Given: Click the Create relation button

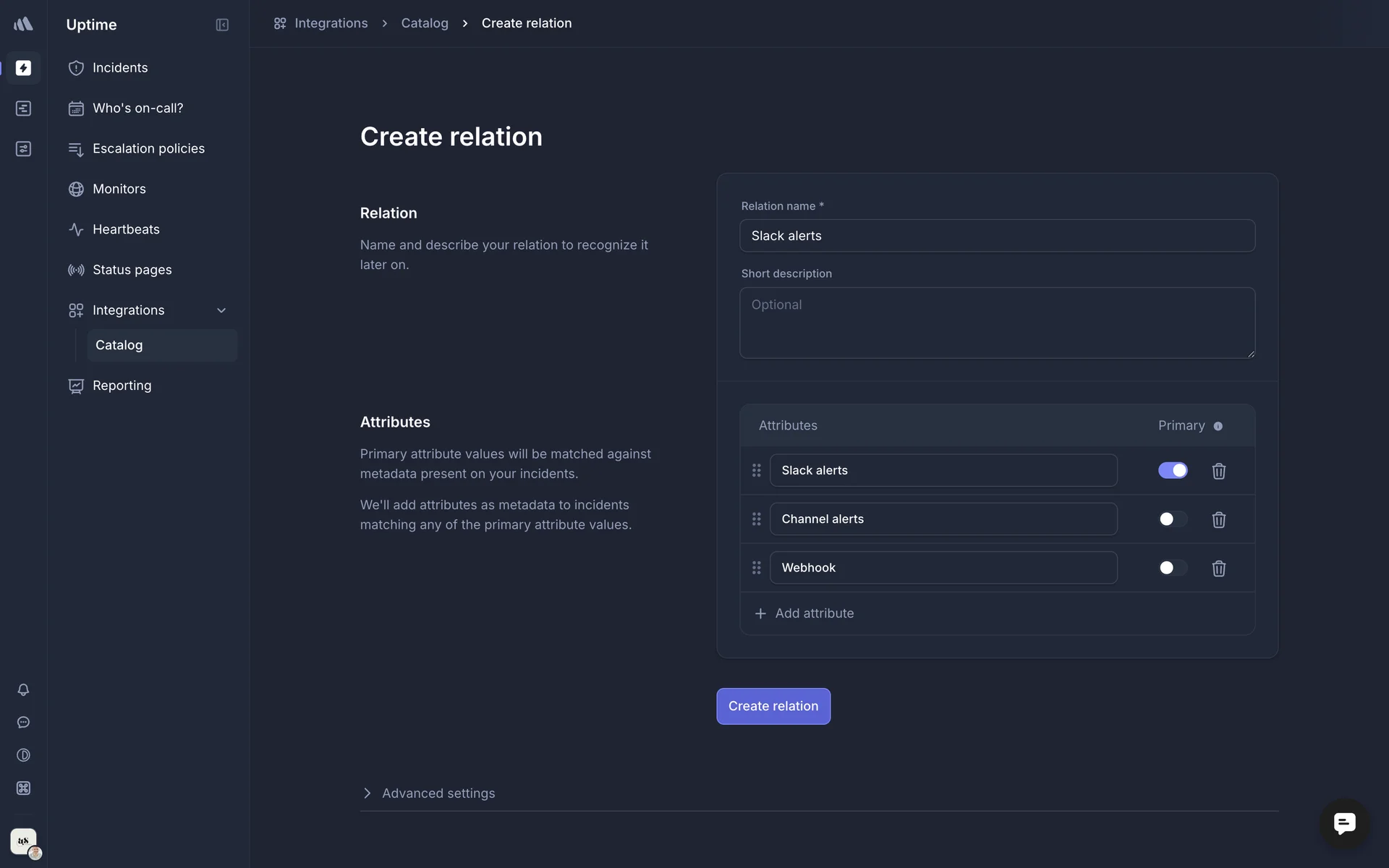Looking at the screenshot, I should (773, 706).
